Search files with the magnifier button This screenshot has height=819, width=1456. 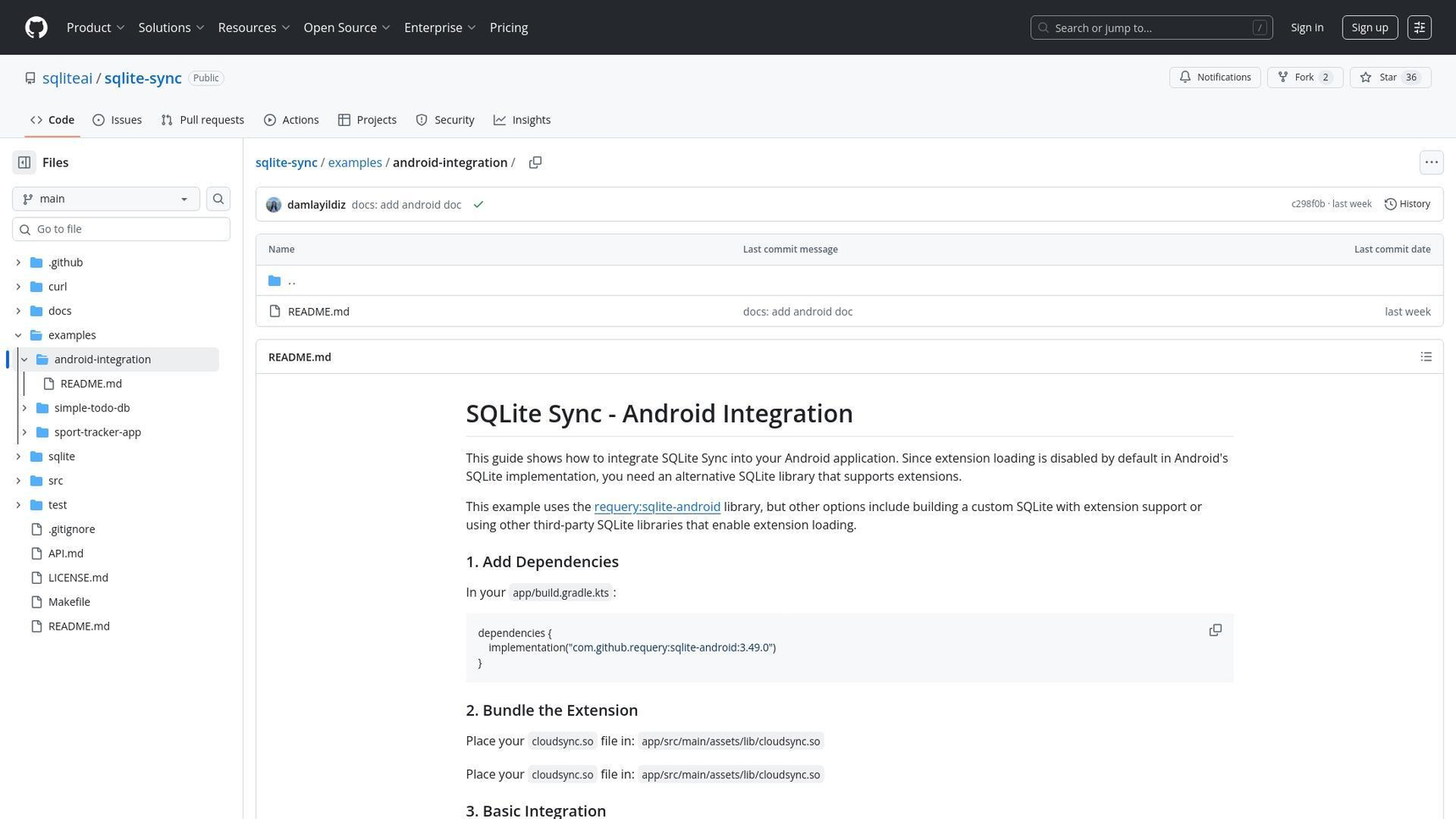tap(218, 199)
